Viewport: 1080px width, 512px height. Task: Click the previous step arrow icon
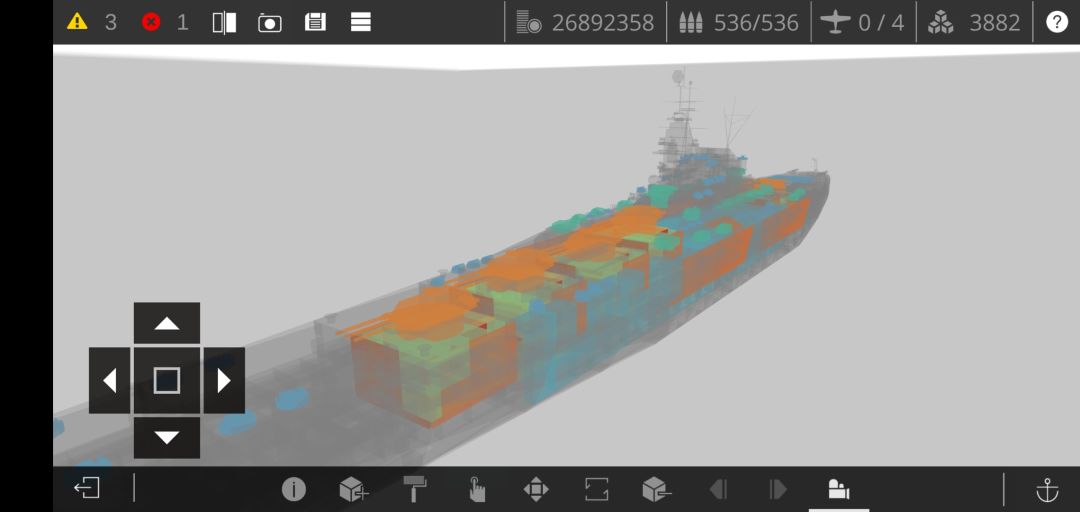point(718,489)
